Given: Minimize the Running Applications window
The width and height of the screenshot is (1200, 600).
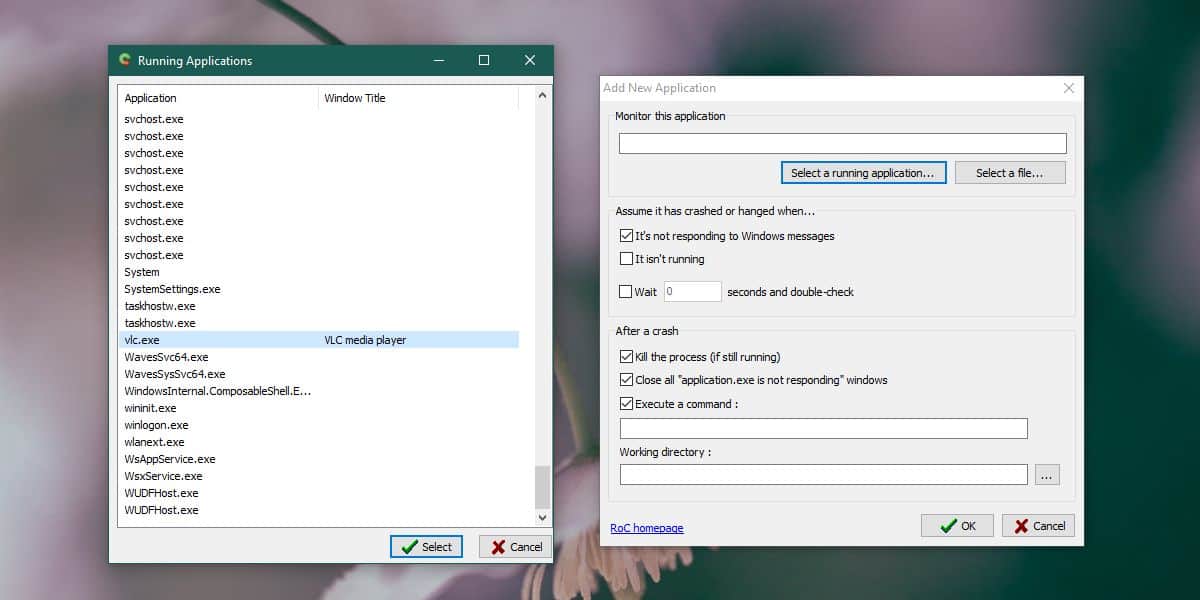Looking at the screenshot, I should click(439, 60).
